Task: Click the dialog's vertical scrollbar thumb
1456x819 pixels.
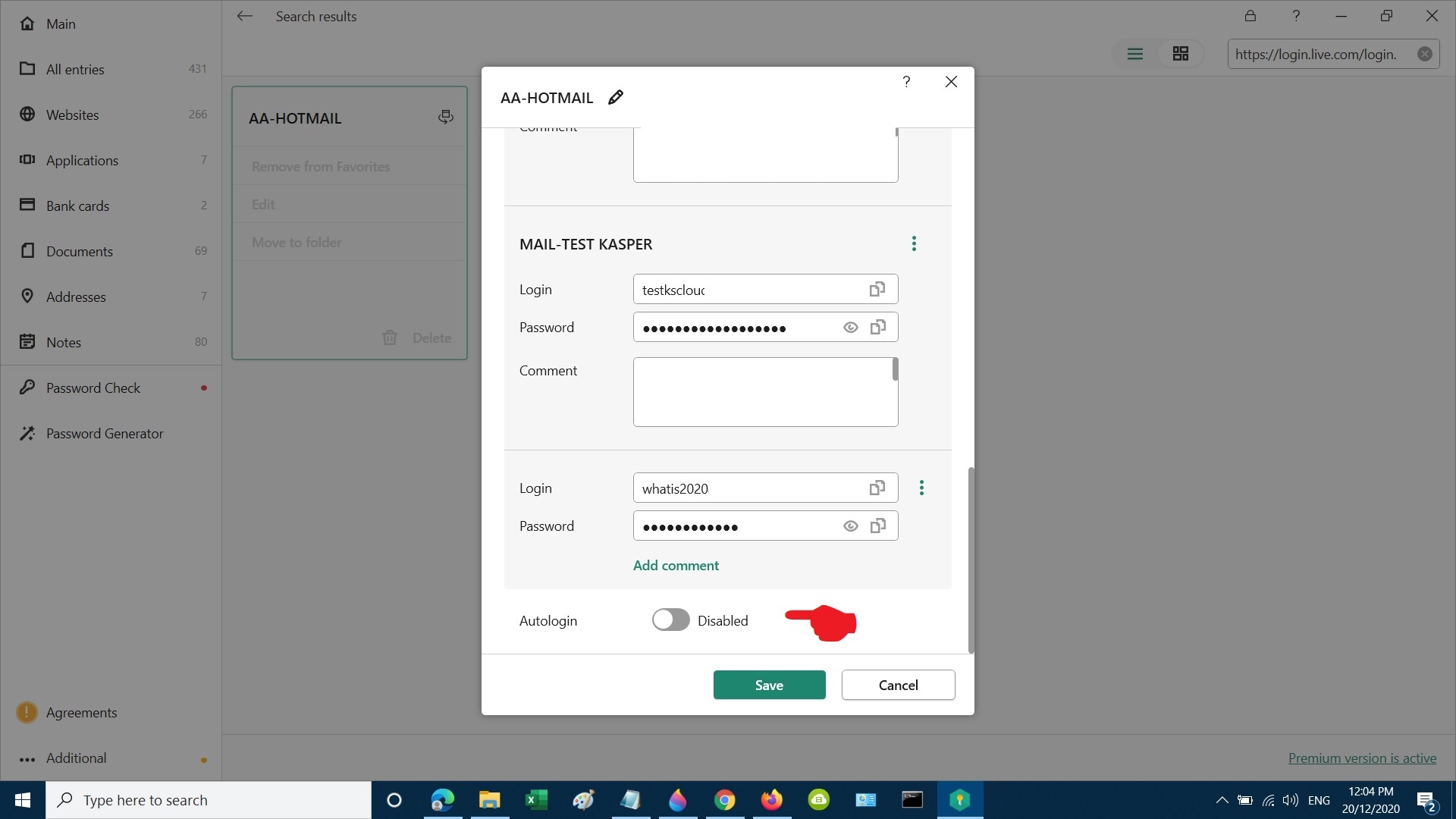Action: point(971,560)
